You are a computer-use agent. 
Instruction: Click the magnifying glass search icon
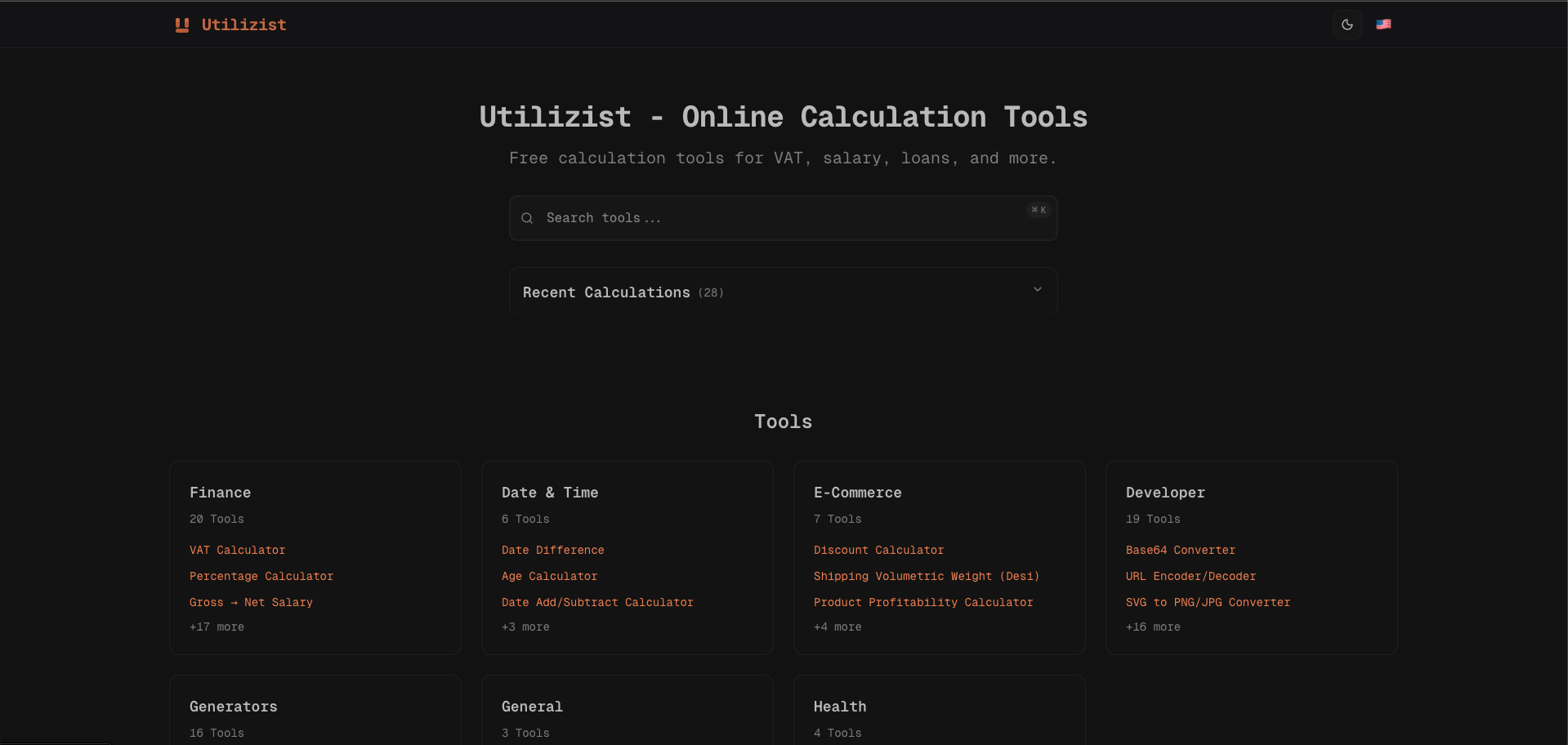[x=527, y=218]
